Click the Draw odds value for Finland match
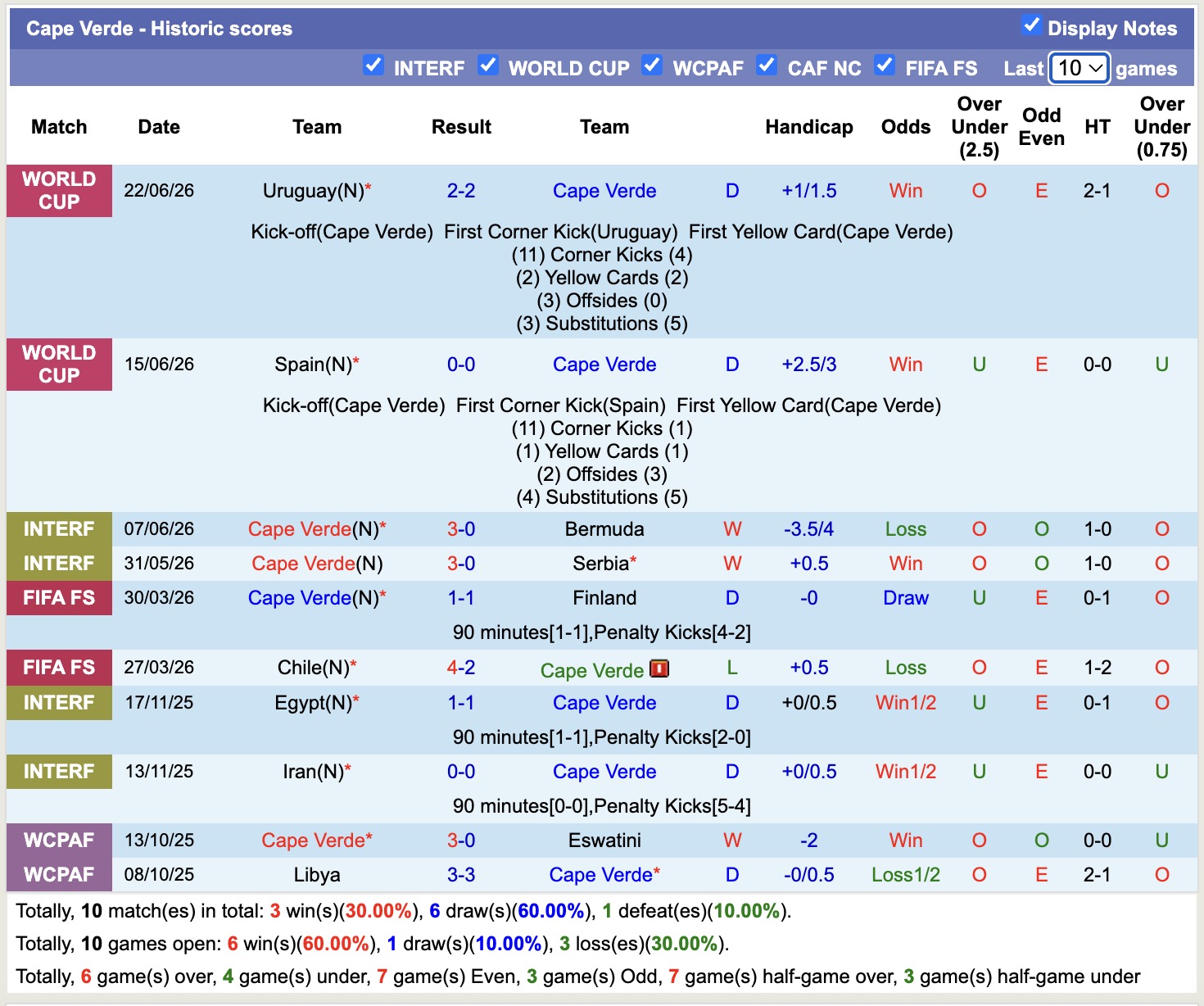The width and height of the screenshot is (1204, 1006). pyautogui.click(x=906, y=598)
